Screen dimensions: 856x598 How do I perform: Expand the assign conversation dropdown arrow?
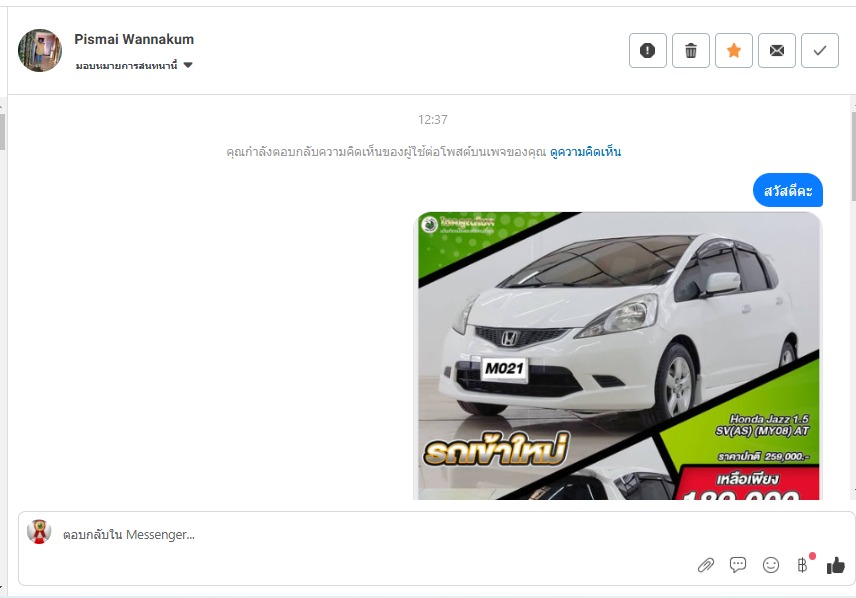188,65
